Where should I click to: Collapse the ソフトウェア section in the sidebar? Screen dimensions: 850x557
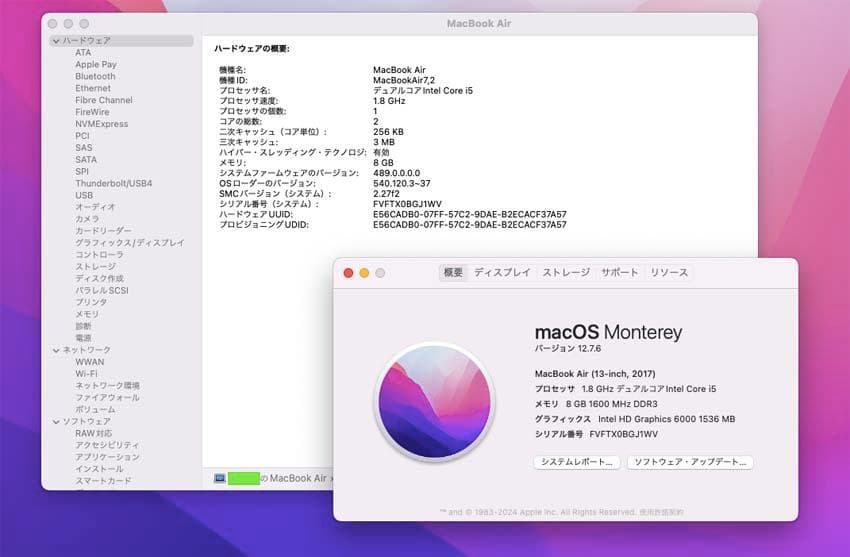[56, 422]
